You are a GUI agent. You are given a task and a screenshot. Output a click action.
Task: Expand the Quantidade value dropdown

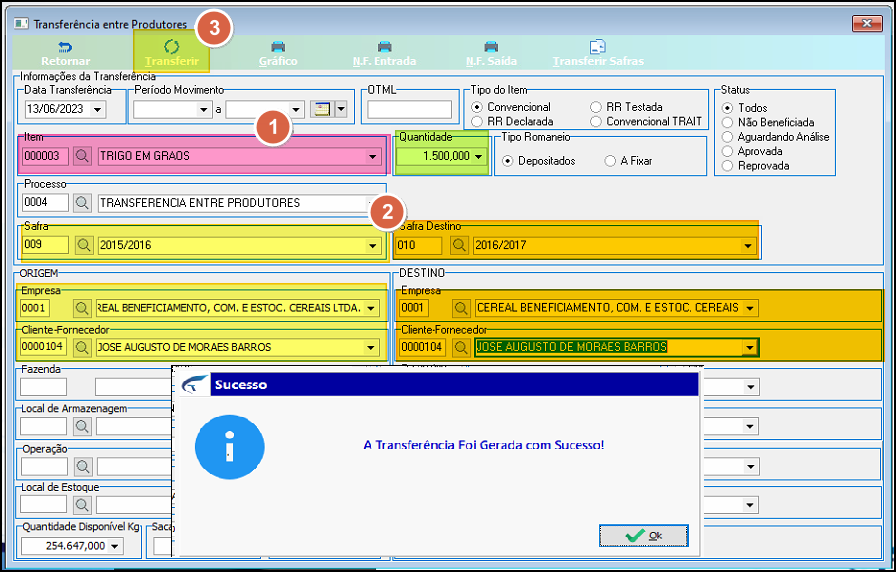click(x=478, y=156)
